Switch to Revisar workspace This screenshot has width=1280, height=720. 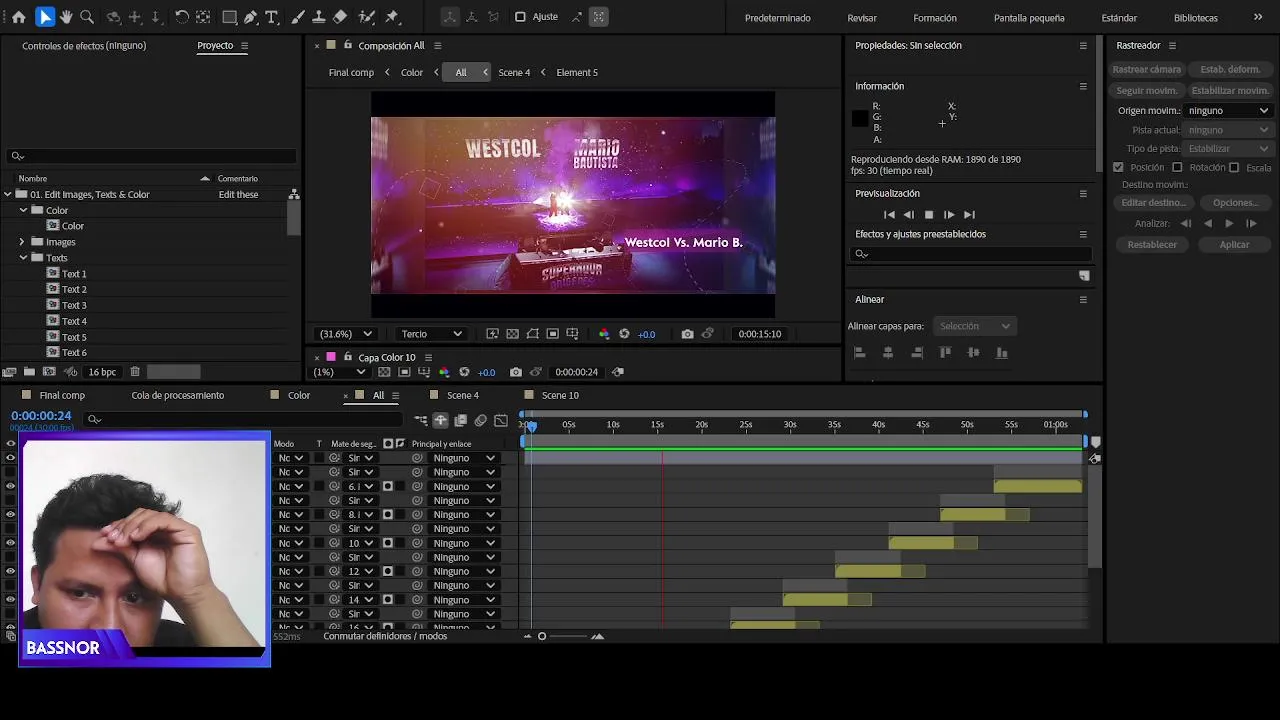coord(862,18)
